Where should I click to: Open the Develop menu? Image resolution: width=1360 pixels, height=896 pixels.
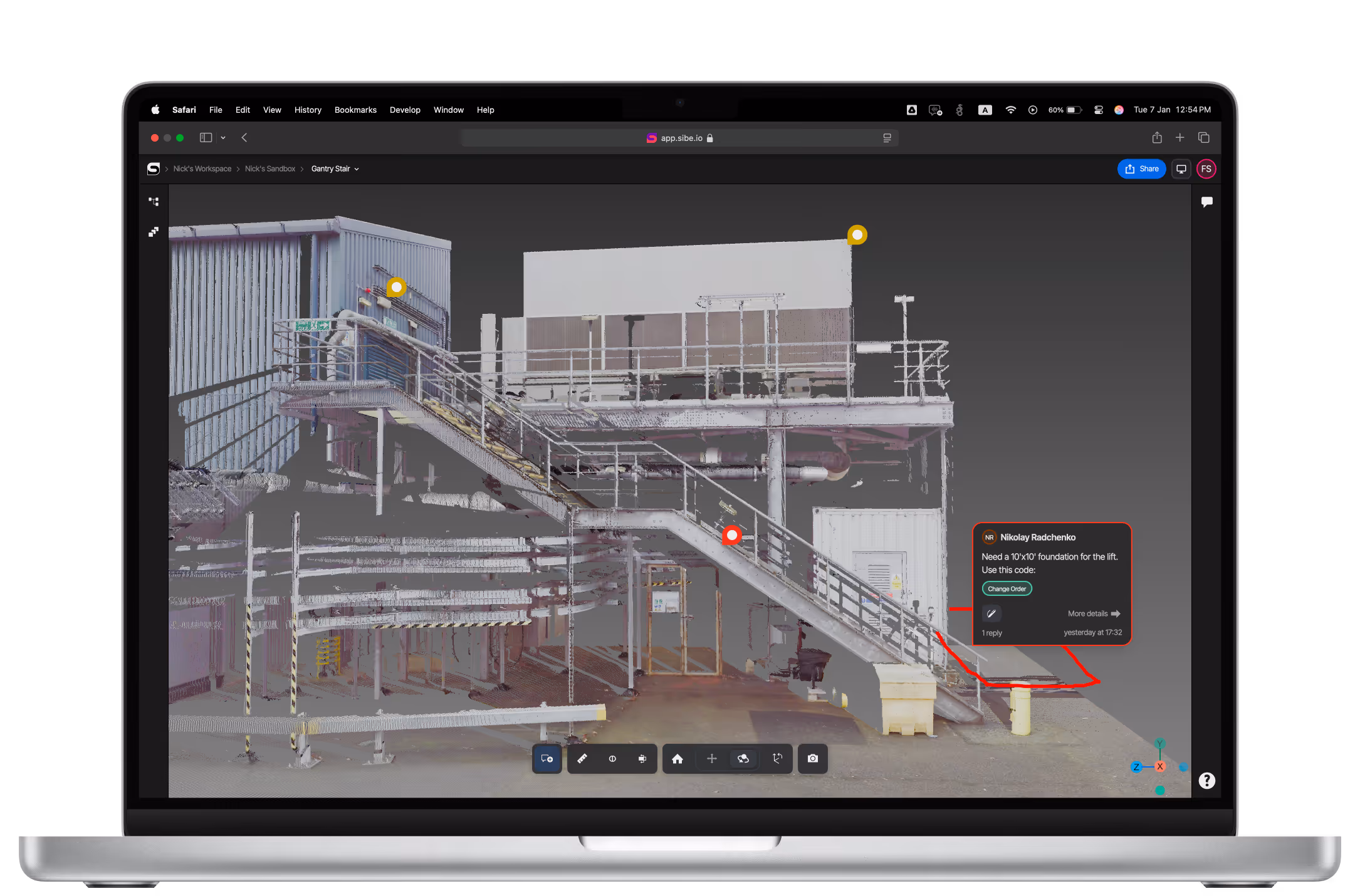405,110
